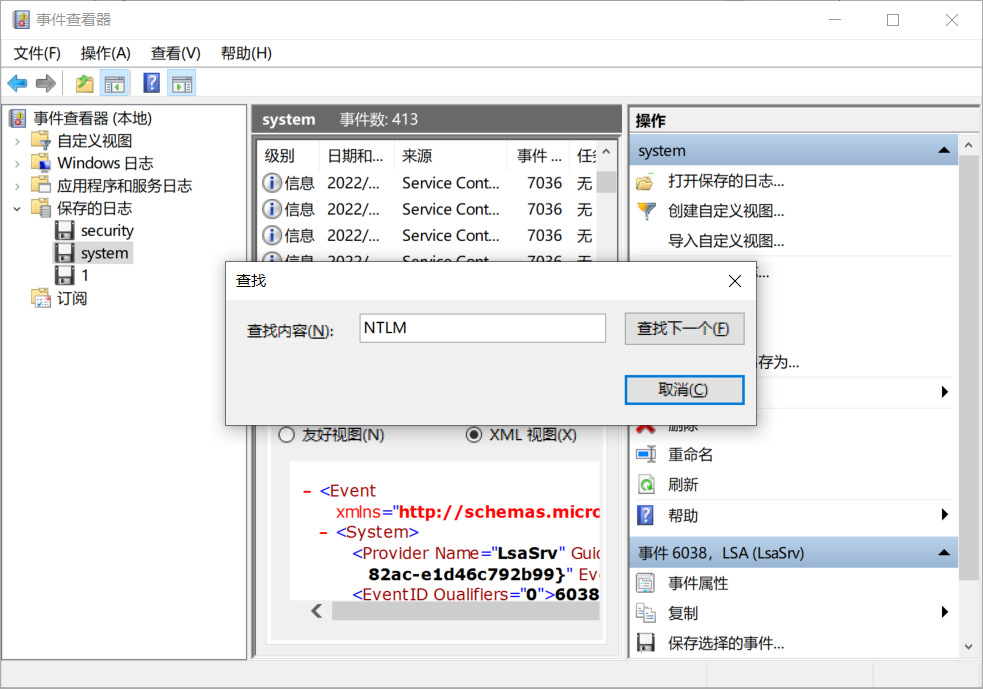Open the 操作(A) menu

point(105,53)
